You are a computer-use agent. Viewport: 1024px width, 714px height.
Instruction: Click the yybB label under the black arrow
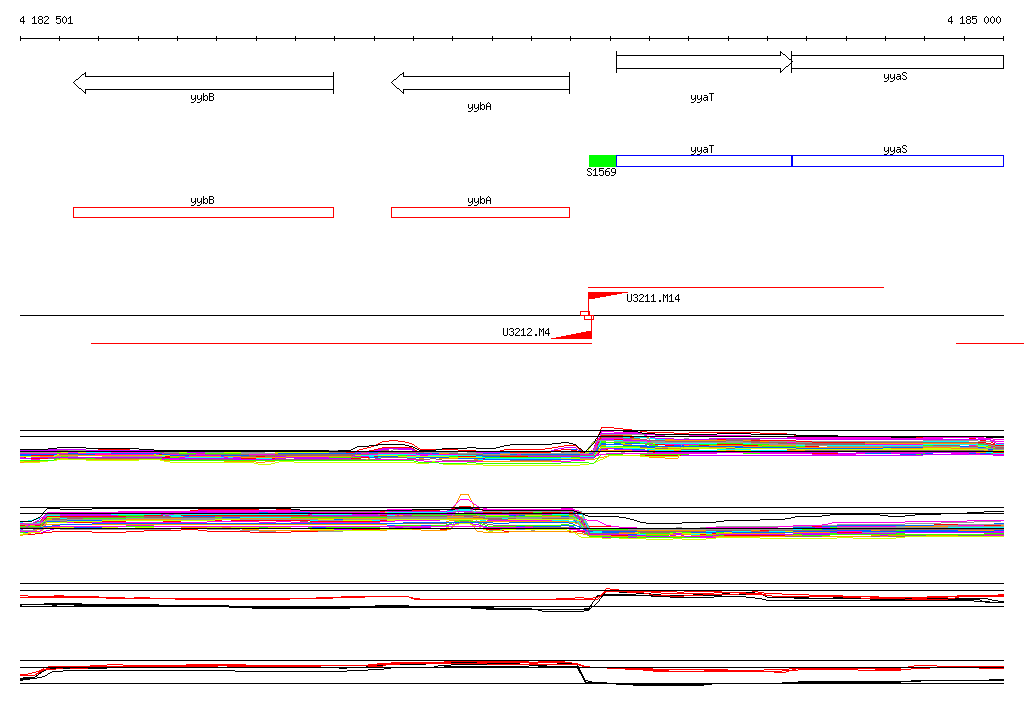tap(202, 98)
